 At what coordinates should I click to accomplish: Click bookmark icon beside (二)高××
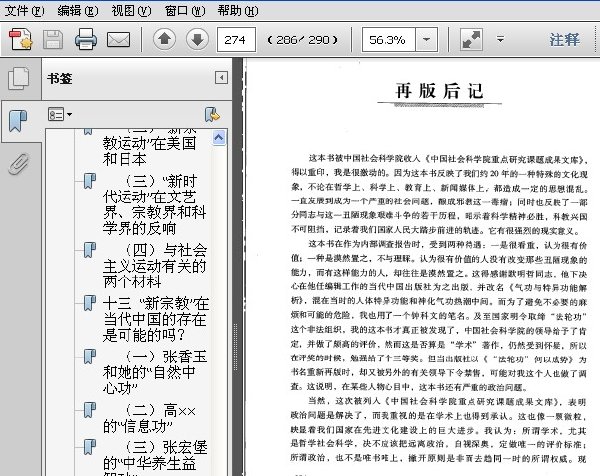90,410
